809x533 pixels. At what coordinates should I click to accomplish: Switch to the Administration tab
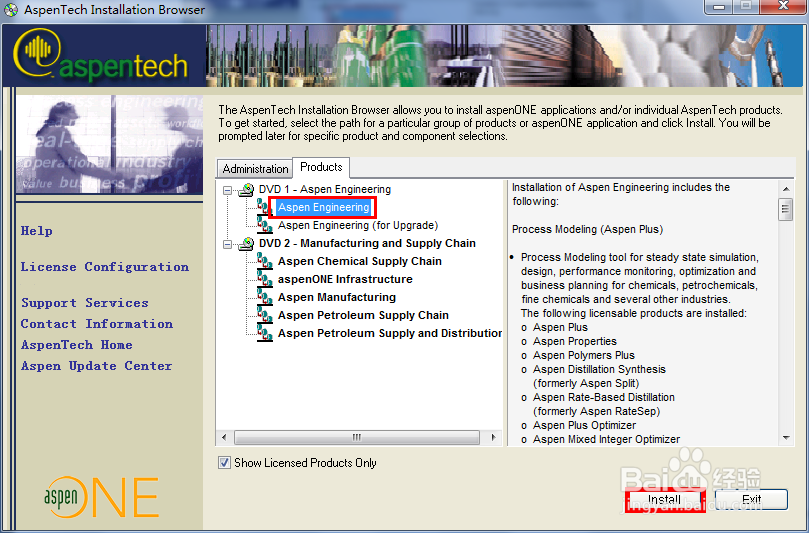click(x=255, y=169)
